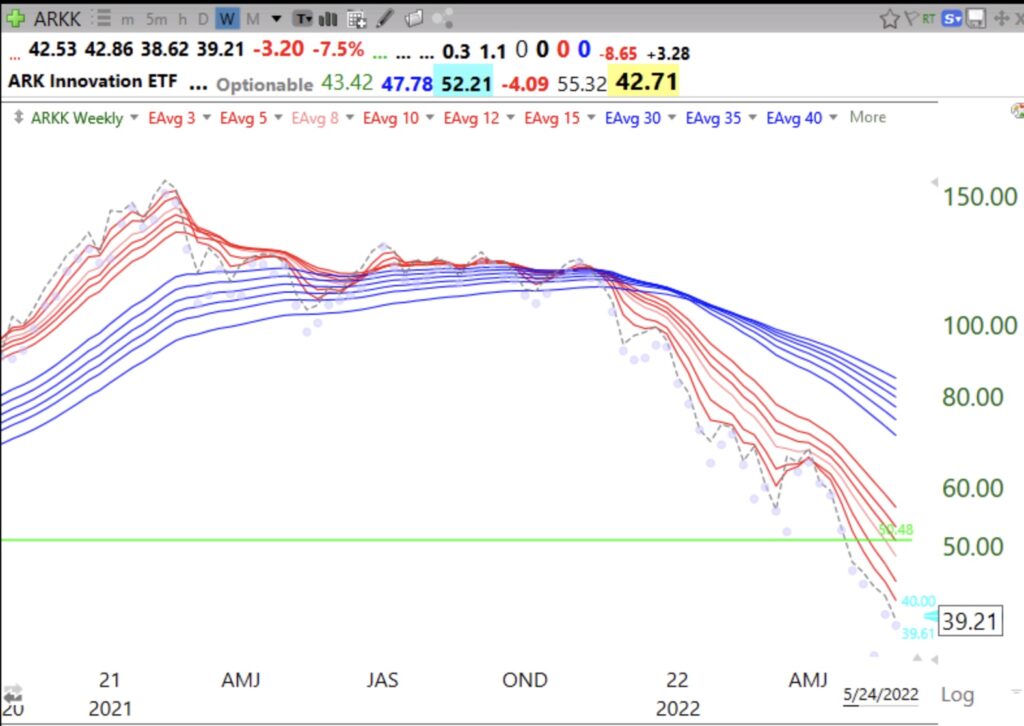The image size is (1024, 726).
Task: Toggle the Log scale setting
Action: pos(957,695)
